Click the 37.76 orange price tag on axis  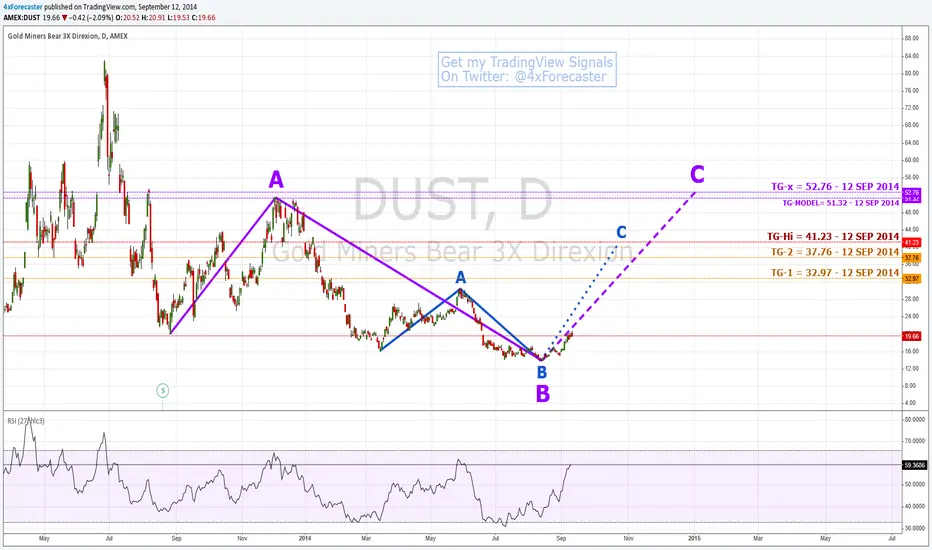point(912,258)
